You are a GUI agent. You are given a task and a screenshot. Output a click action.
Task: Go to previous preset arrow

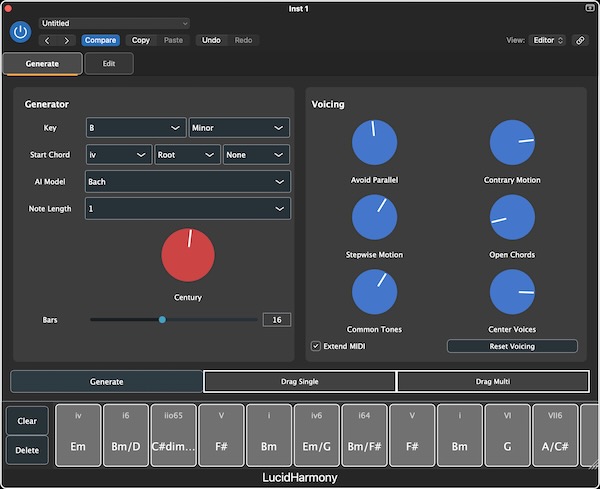pos(47,40)
